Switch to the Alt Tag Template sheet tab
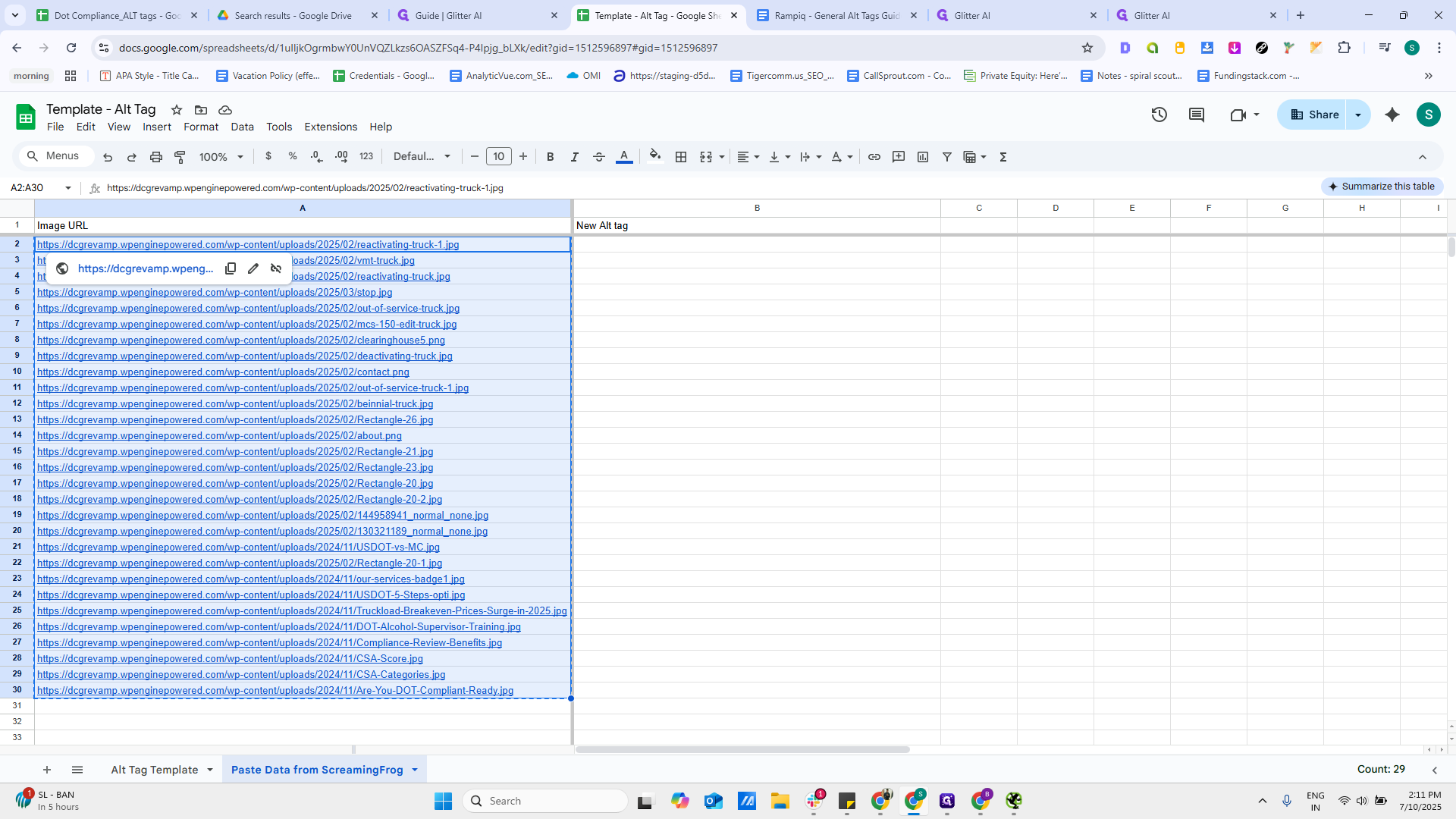The image size is (1456, 819). tap(155, 769)
